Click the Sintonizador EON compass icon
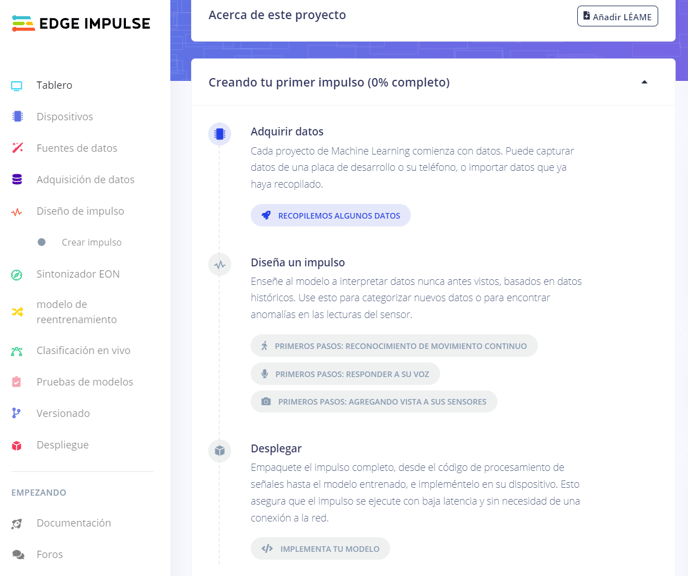688x576 pixels. click(x=17, y=275)
